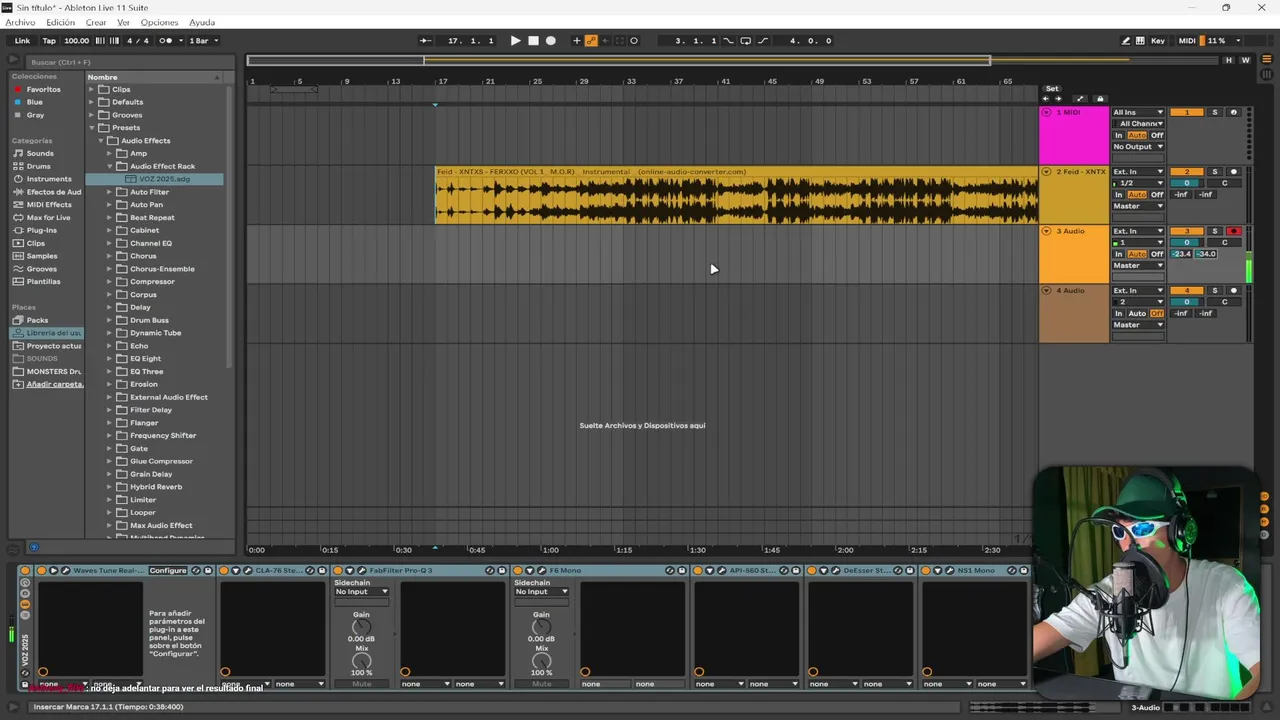Stop playback with the Stop button
The image size is (1280, 720).
pyautogui.click(x=533, y=41)
